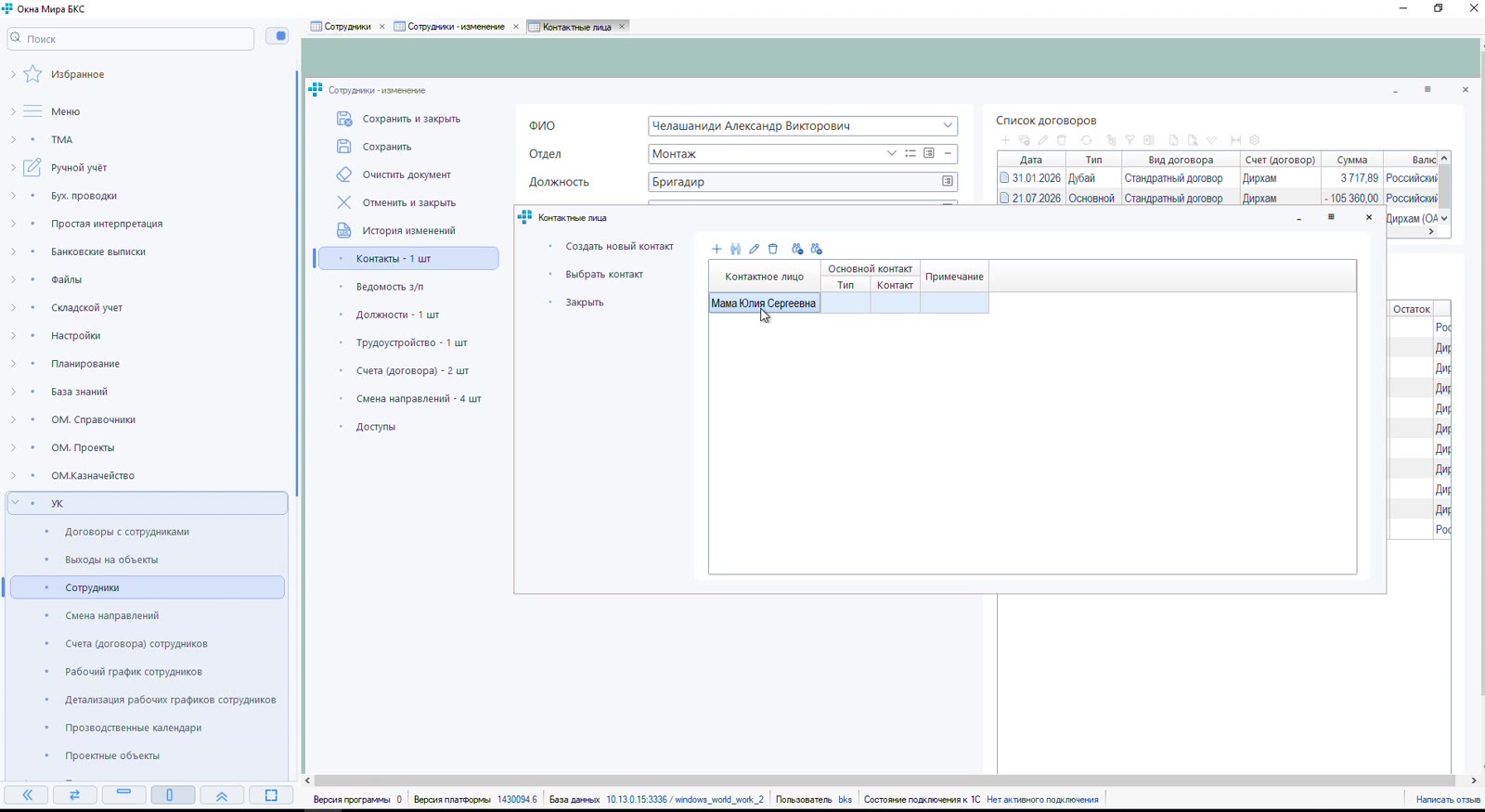The width and height of the screenshot is (1485, 812).
Task: Edit contact with pencil icon in Контактные лица
Action: [x=754, y=249]
